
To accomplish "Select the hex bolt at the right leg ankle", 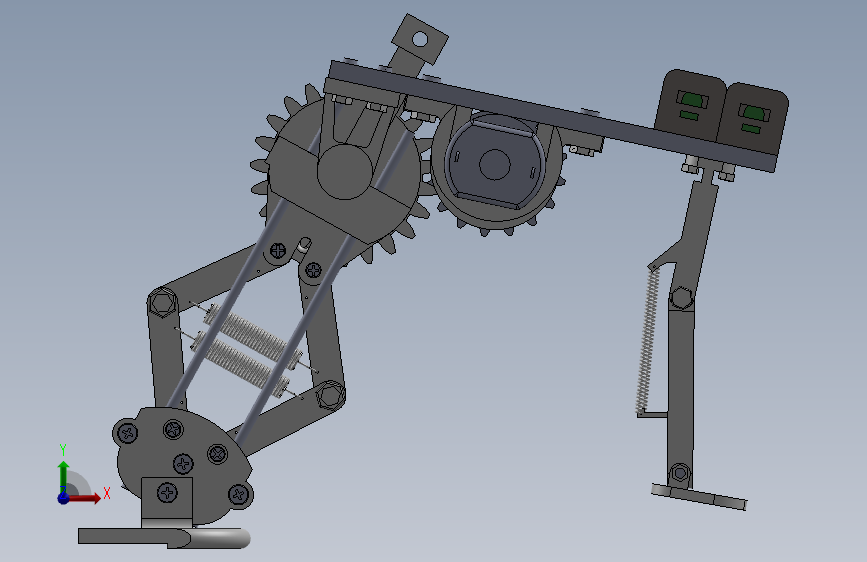I will point(680,474).
